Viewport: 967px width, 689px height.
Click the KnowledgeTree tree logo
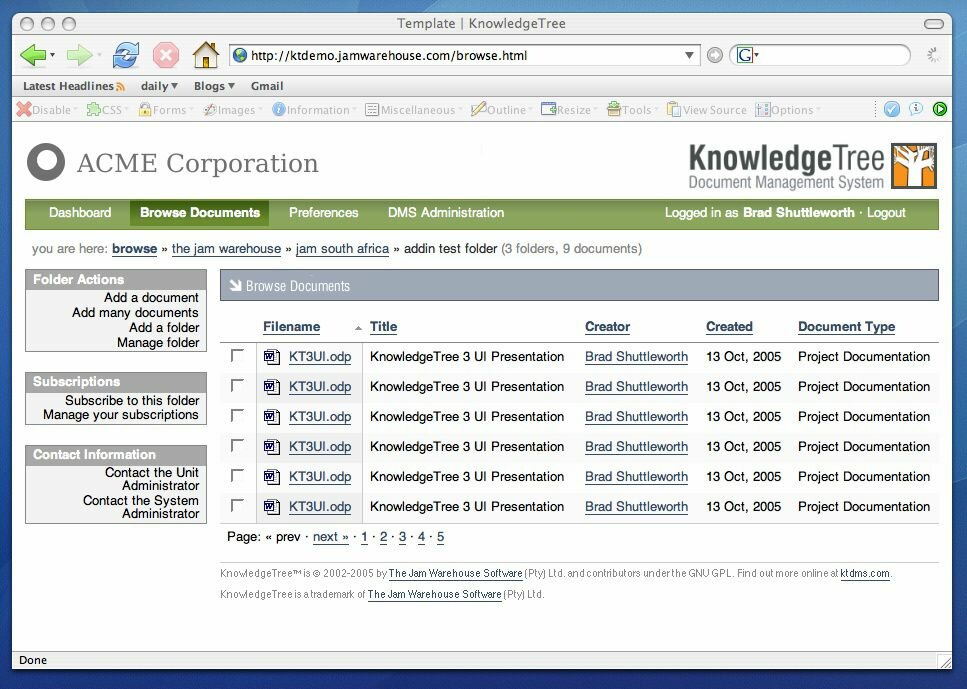pos(914,165)
